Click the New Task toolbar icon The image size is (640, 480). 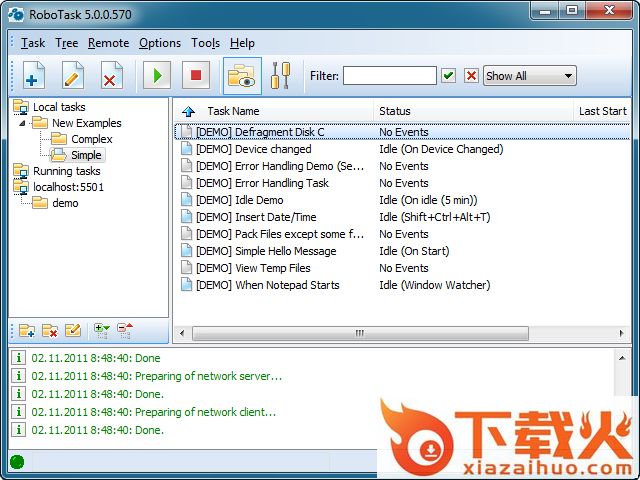click(x=34, y=76)
